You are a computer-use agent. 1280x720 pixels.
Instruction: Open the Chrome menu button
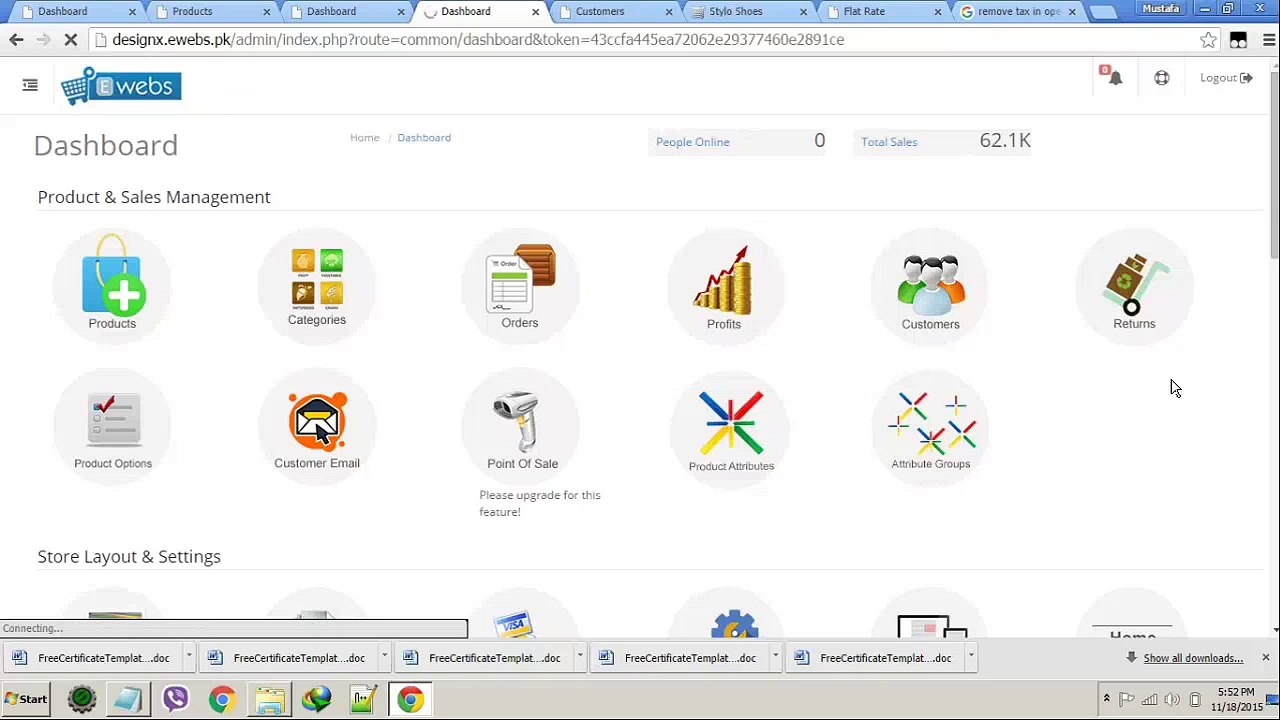(x=1268, y=40)
